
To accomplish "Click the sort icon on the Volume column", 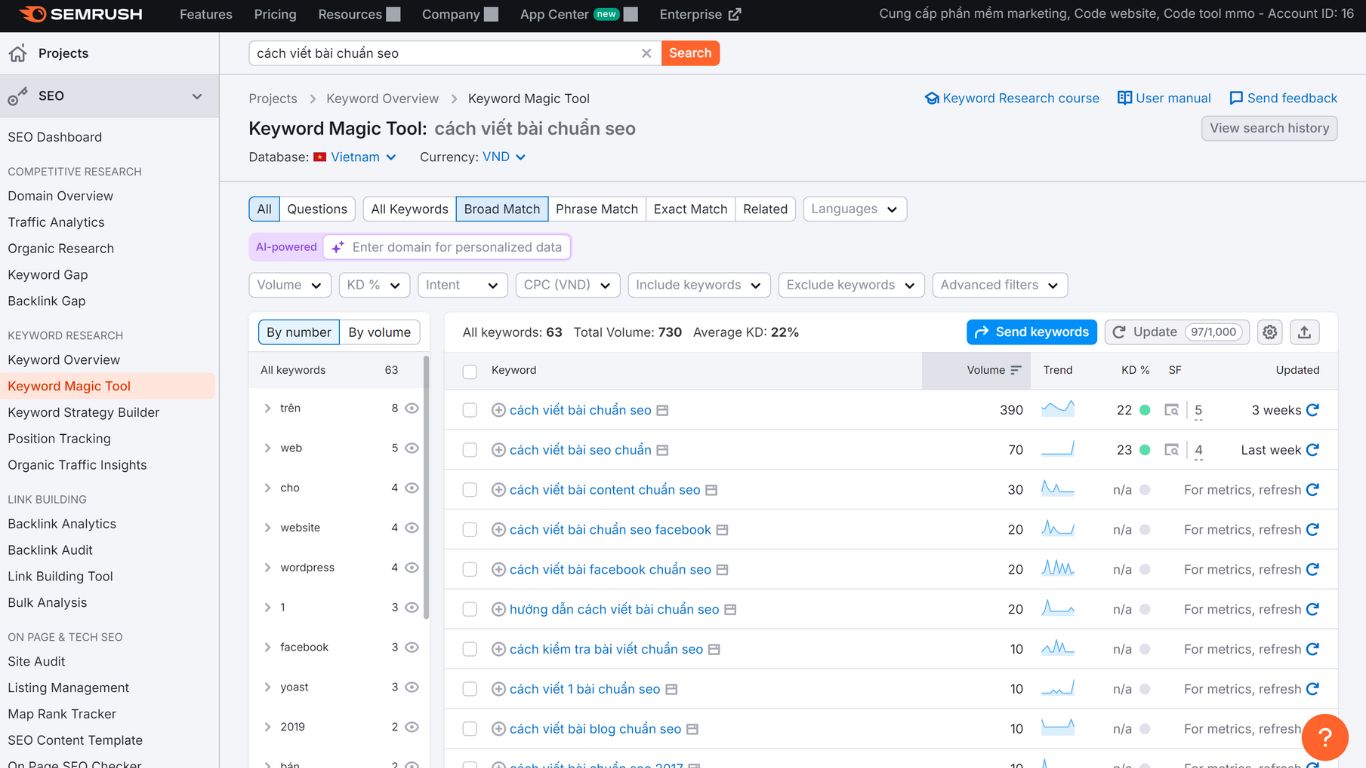I will point(1017,369).
